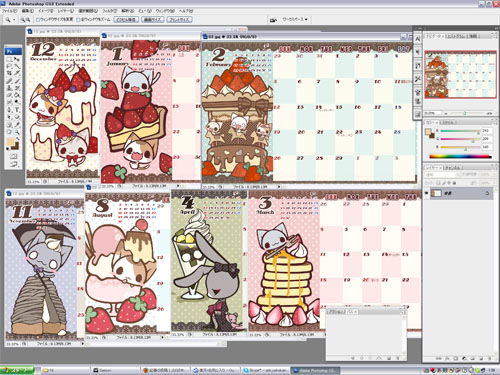Open zoom tool preset picker arrow
500x375 pixels.
tap(14, 20)
